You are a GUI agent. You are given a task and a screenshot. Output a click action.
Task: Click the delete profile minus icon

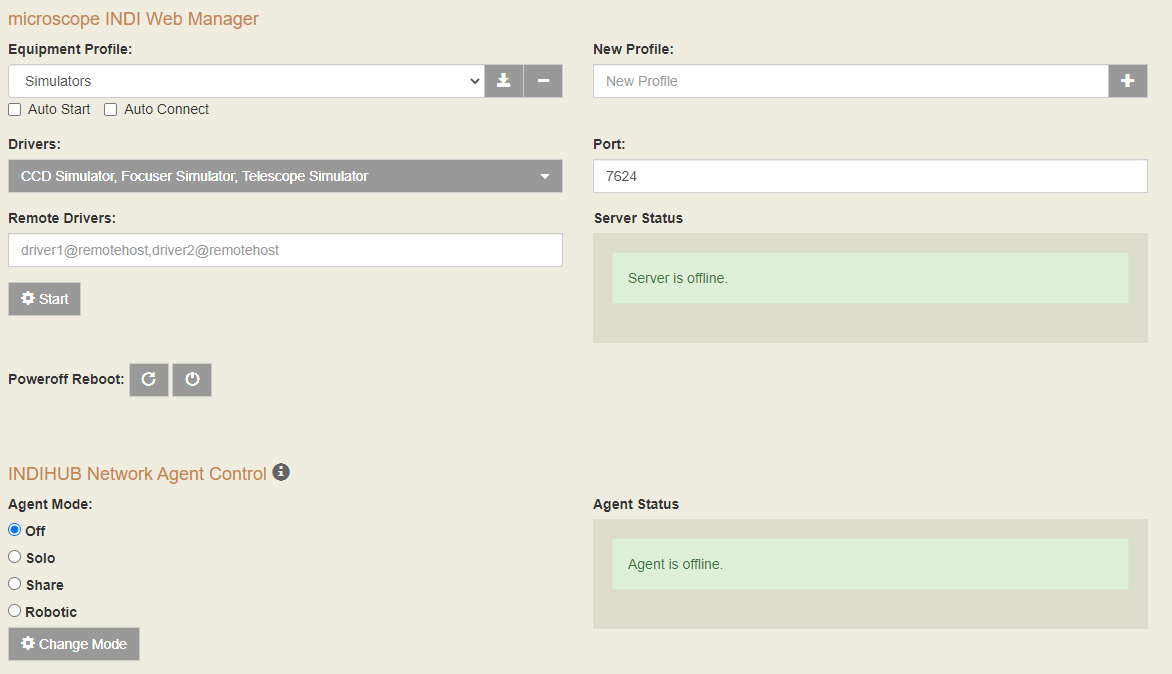(543, 81)
